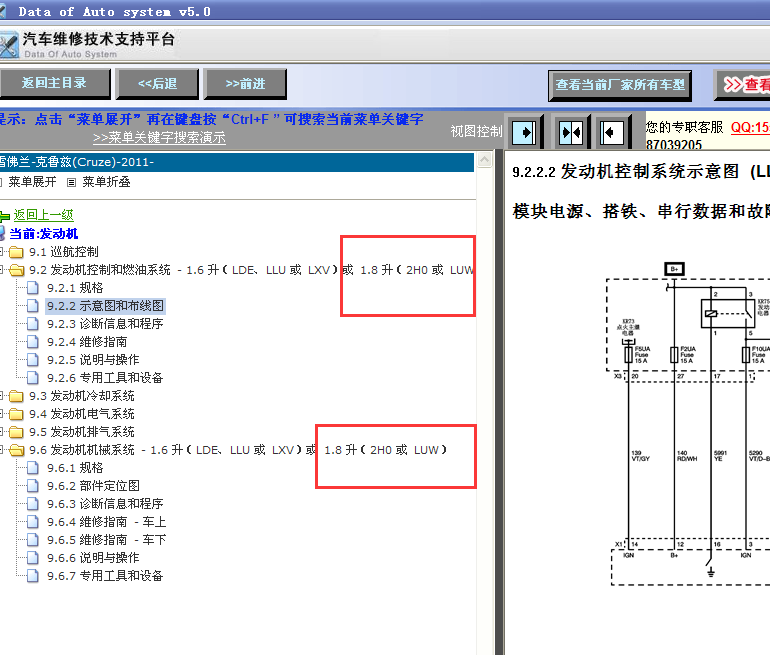Click page icon of 9.2.3 诊断信息和程序
The width and height of the screenshot is (770, 655).
[33, 324]
